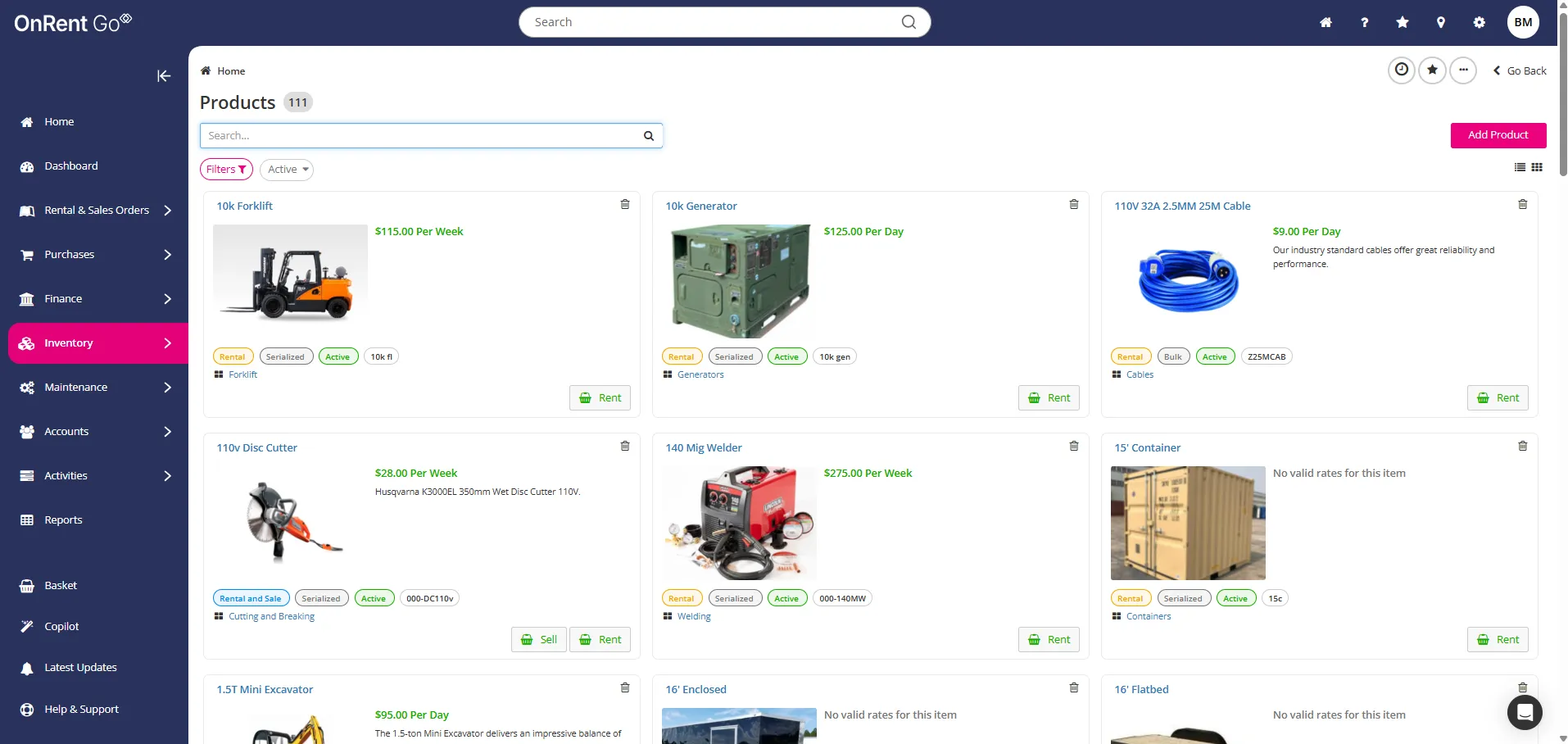Delete the 110V 32A Cable product

[1523, 204]
